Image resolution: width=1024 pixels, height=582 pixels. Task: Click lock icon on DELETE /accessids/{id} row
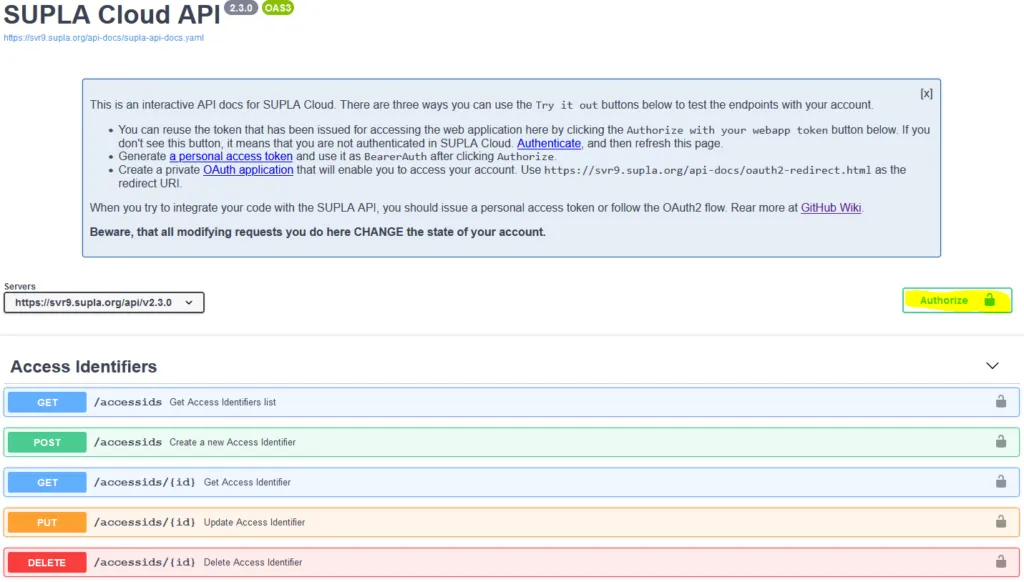1000,561
